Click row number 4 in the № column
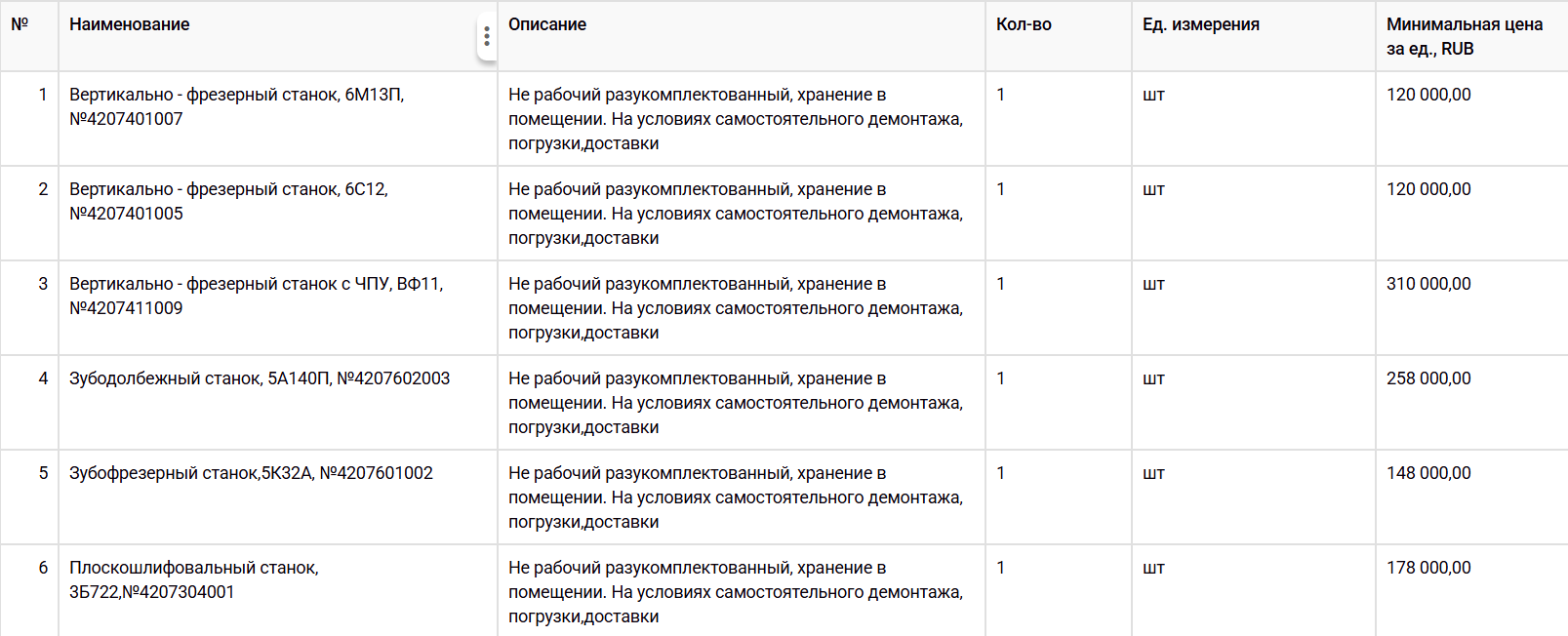 [43, 378]
